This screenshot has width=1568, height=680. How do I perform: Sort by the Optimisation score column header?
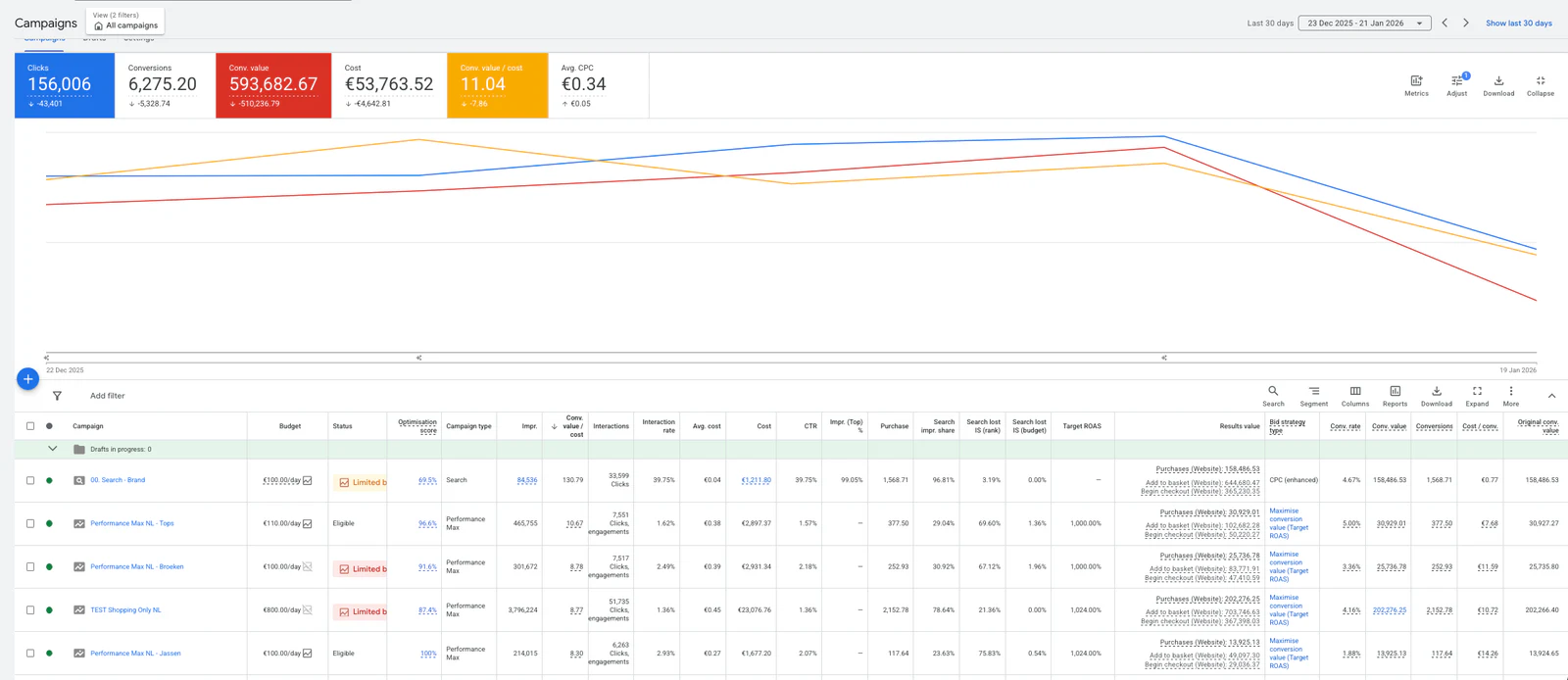tap(417, 426)
